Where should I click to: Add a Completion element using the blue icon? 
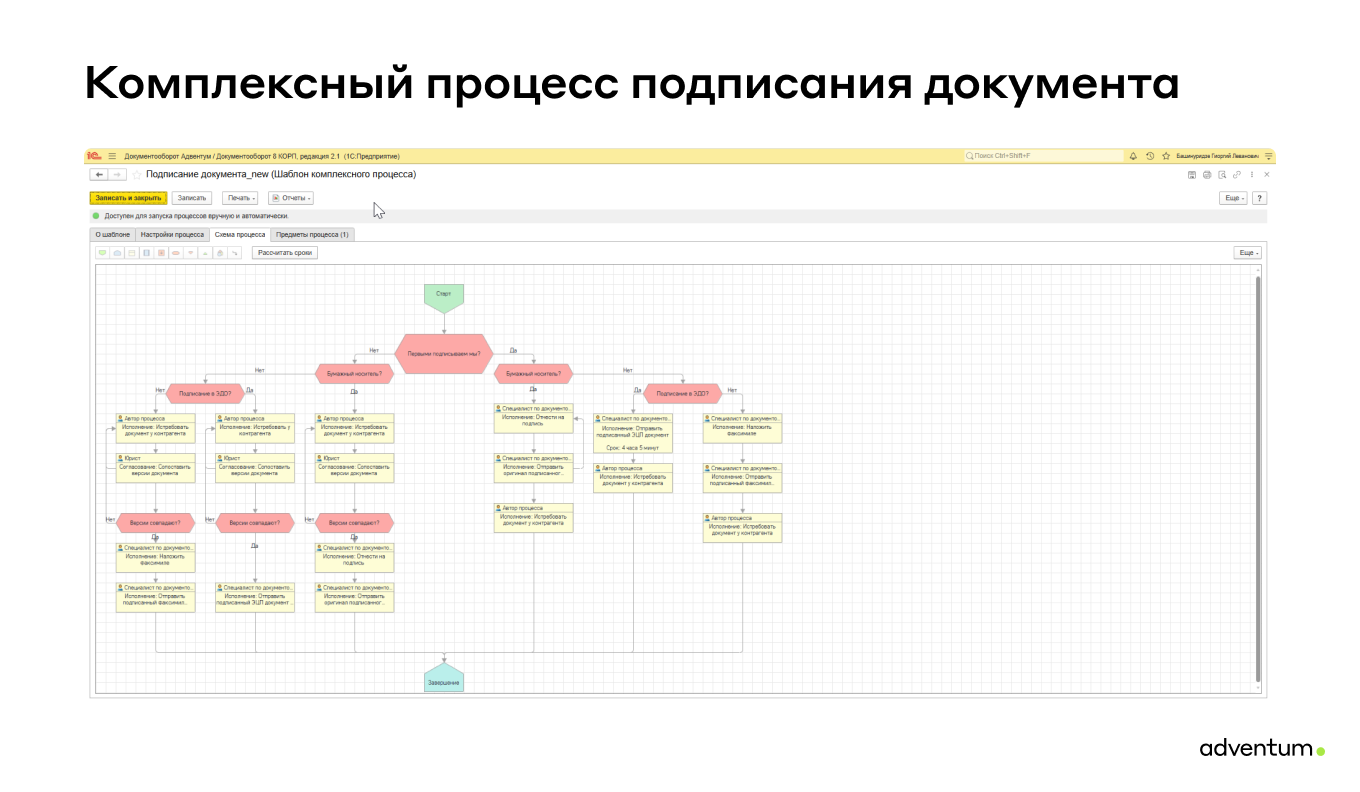click(116, 253)
